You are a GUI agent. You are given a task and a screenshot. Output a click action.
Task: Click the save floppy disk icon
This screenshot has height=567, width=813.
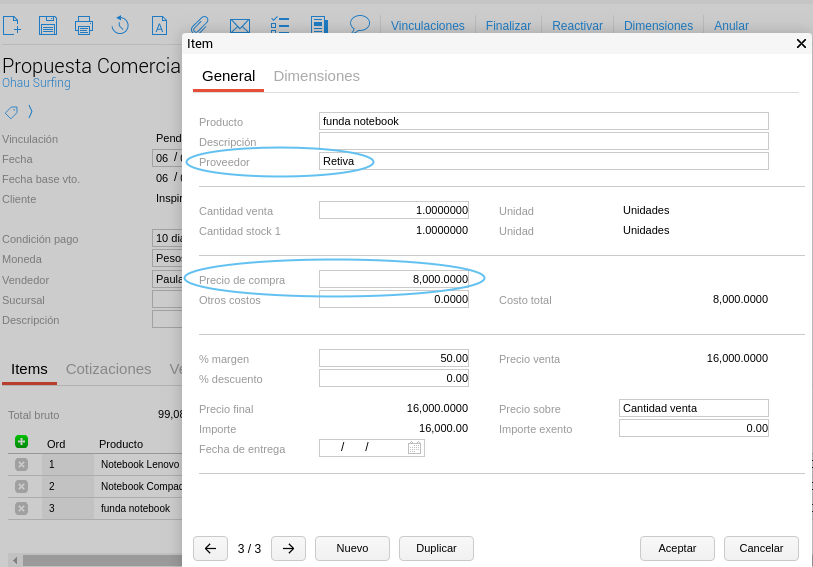[x=48, y=25]
